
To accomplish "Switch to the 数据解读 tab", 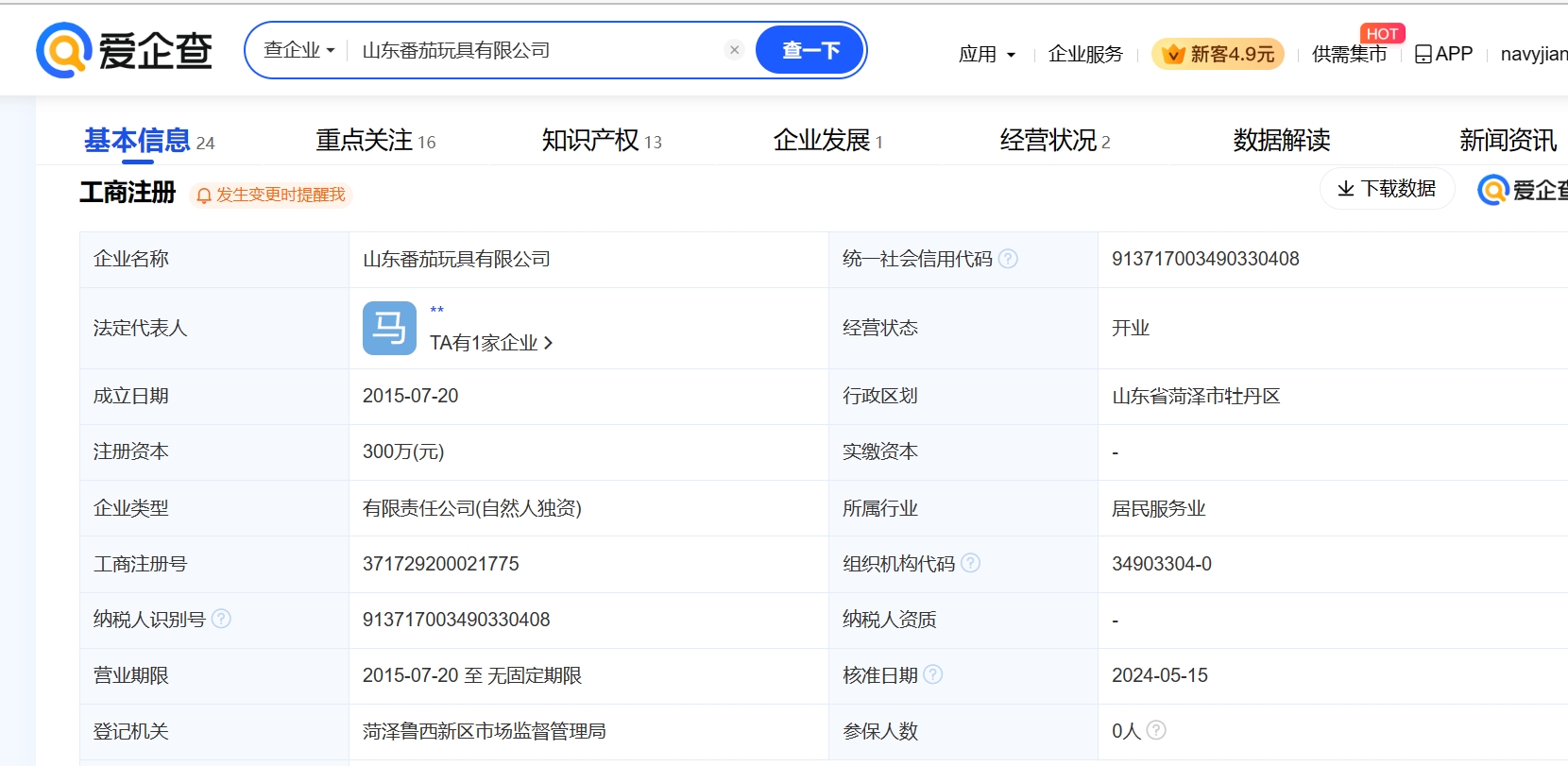I will (1282, 141).
